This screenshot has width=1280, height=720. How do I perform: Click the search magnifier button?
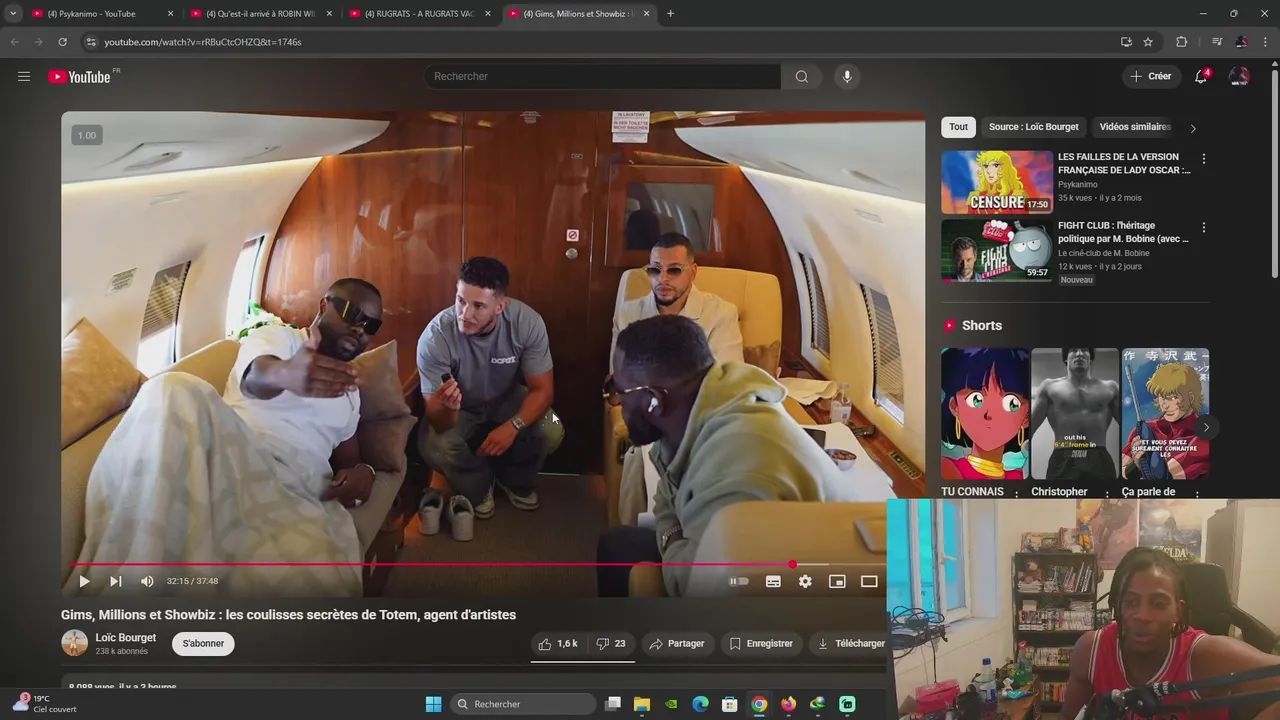801,76
